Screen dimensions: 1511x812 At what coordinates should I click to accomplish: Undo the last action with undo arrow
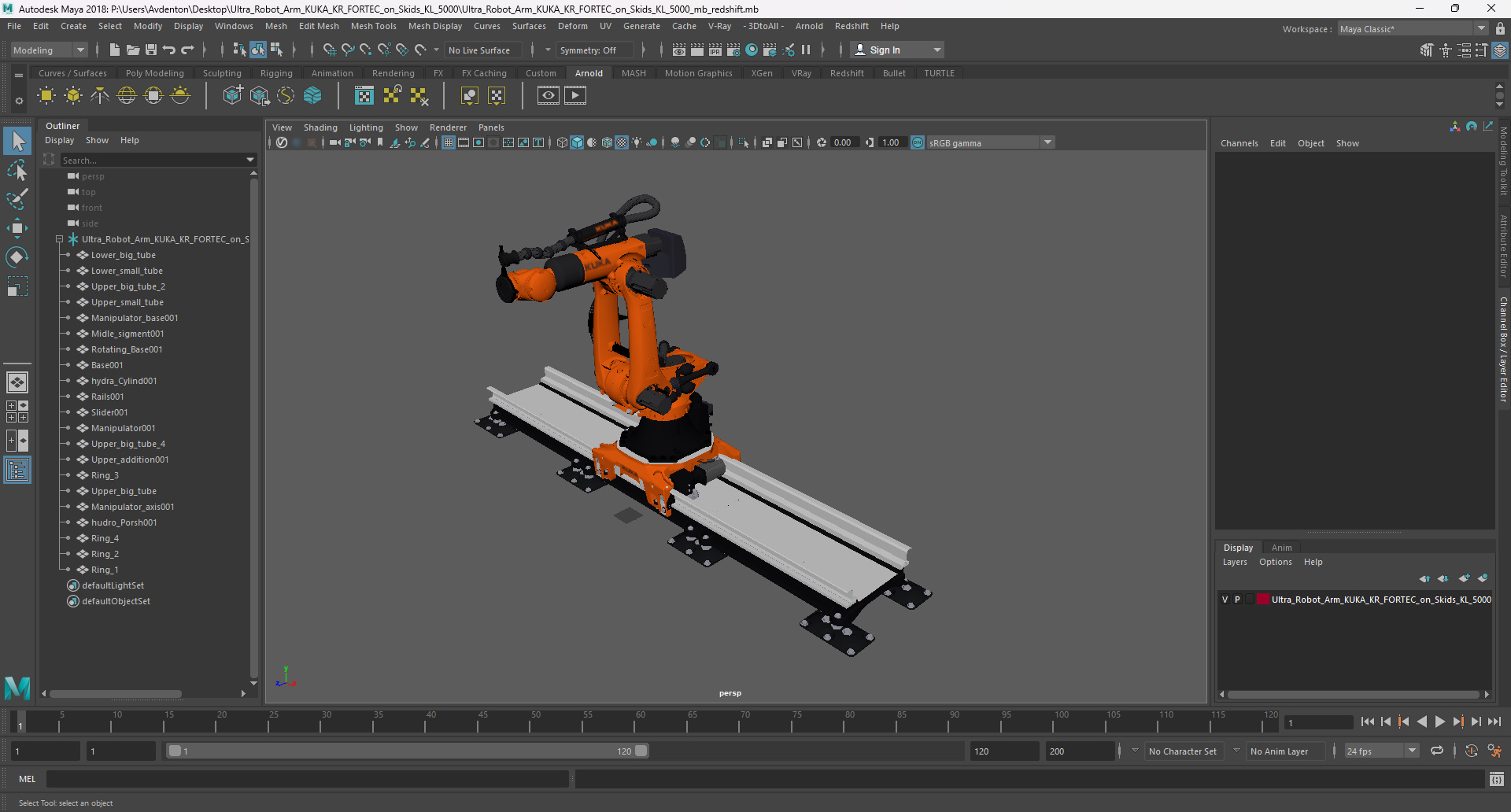point(169,50)
